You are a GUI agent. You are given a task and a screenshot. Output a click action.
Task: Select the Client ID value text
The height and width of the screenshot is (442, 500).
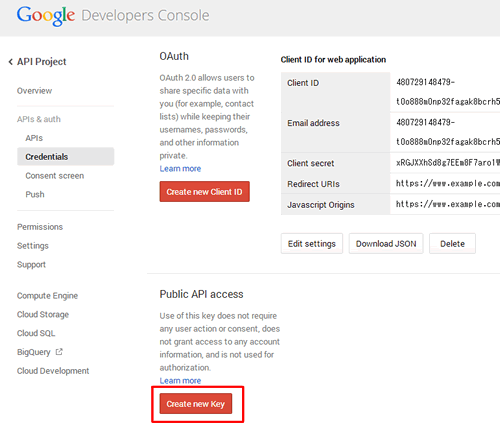pyautogui.click(x=448, y=92)
